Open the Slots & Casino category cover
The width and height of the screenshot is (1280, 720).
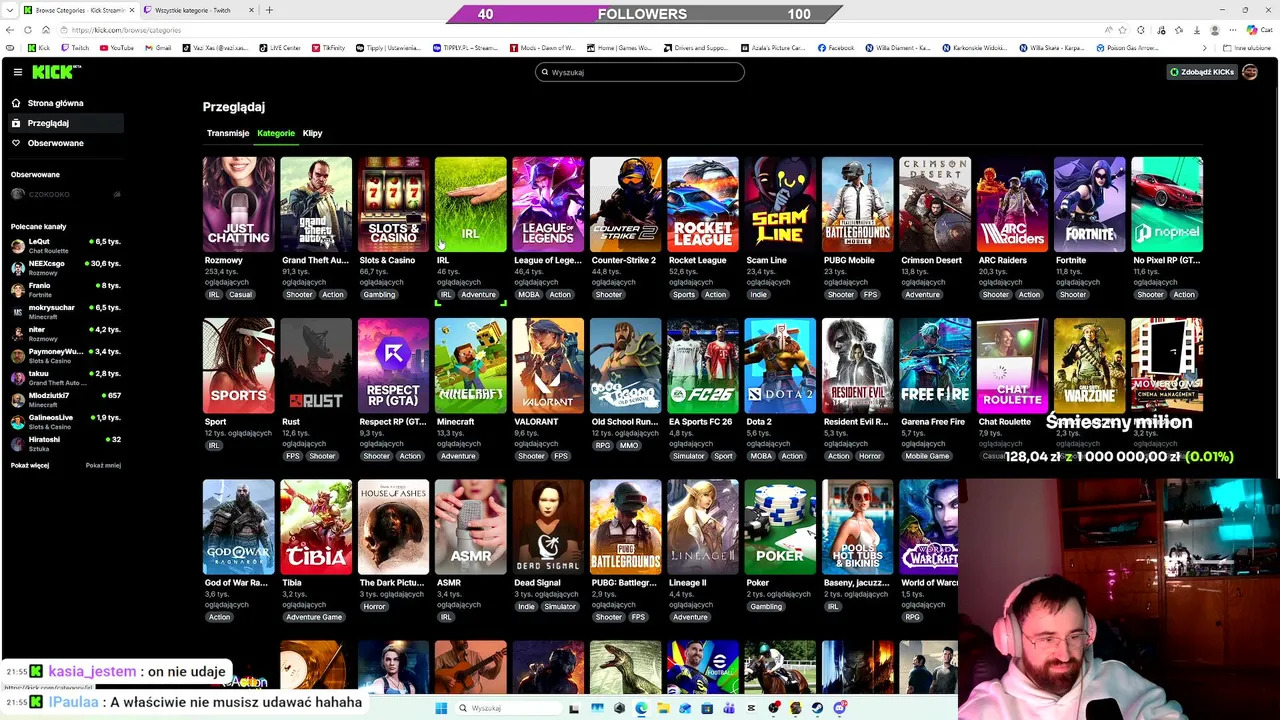click(x=393, y=204)
